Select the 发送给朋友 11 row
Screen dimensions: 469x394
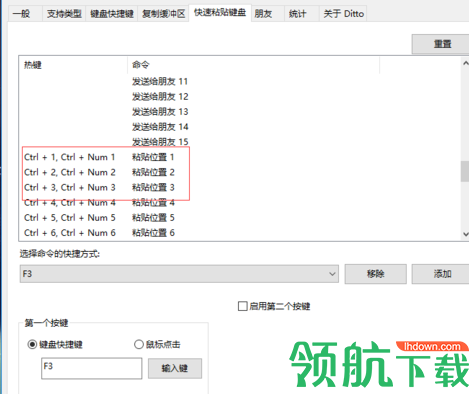coord(160,81)
